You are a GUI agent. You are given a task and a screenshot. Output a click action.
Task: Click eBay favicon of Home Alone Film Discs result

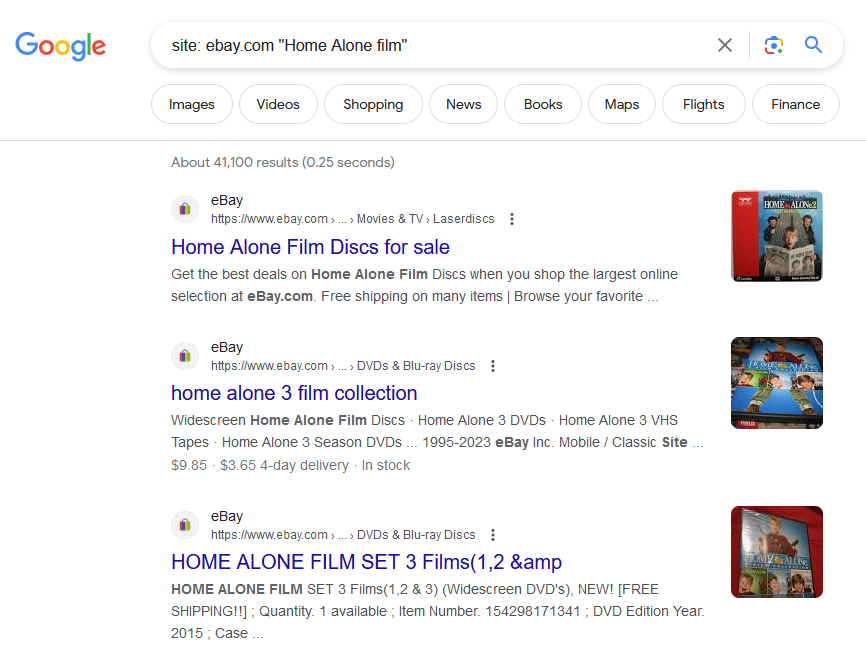(185, 209)
